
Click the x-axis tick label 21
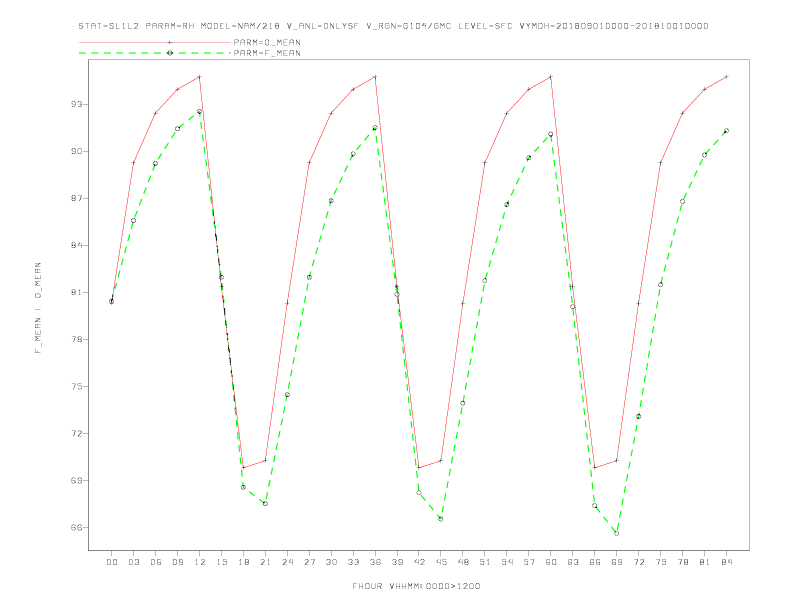[265, 562]
